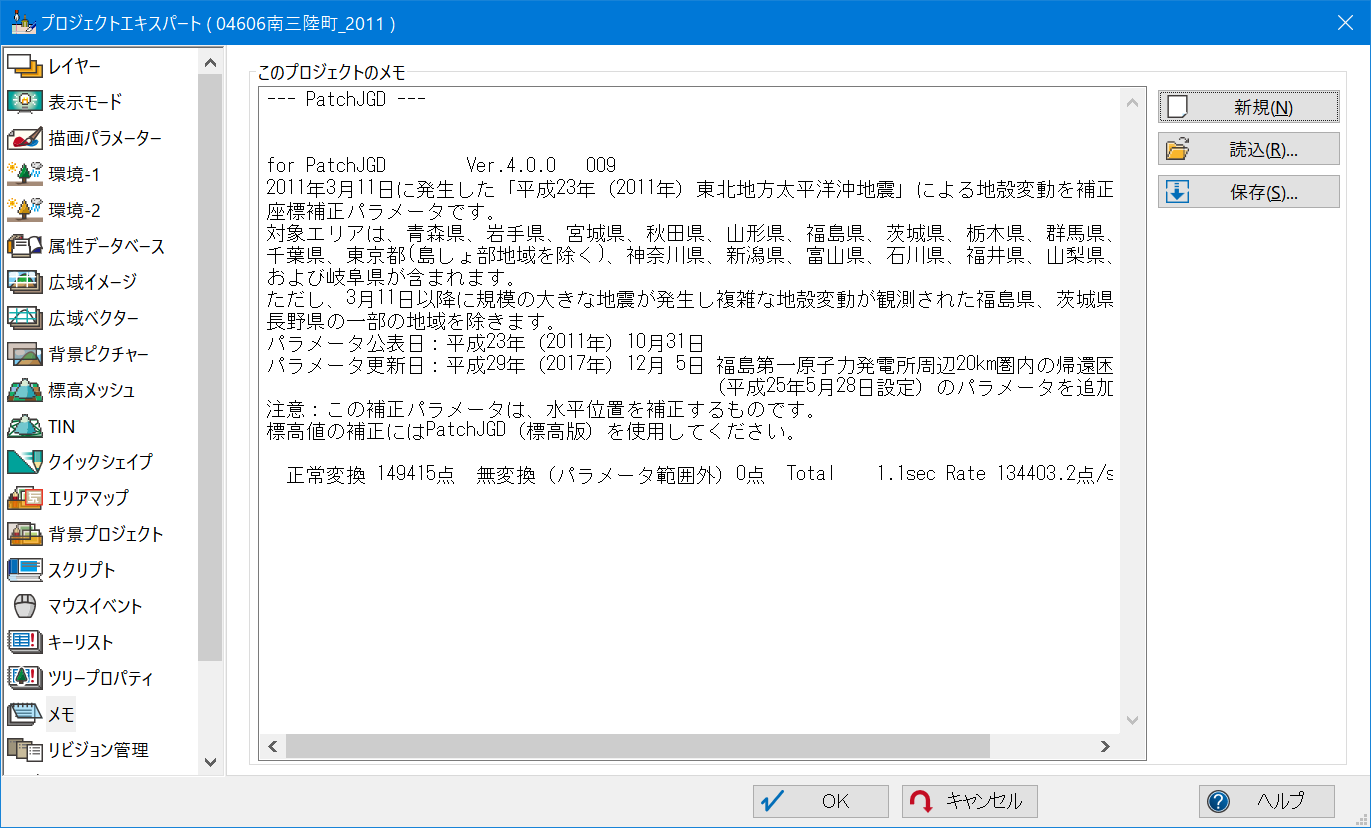Select the 環境-1 tree icon
This screenshot has height=828, width=1371.
[x=24, y=174]
